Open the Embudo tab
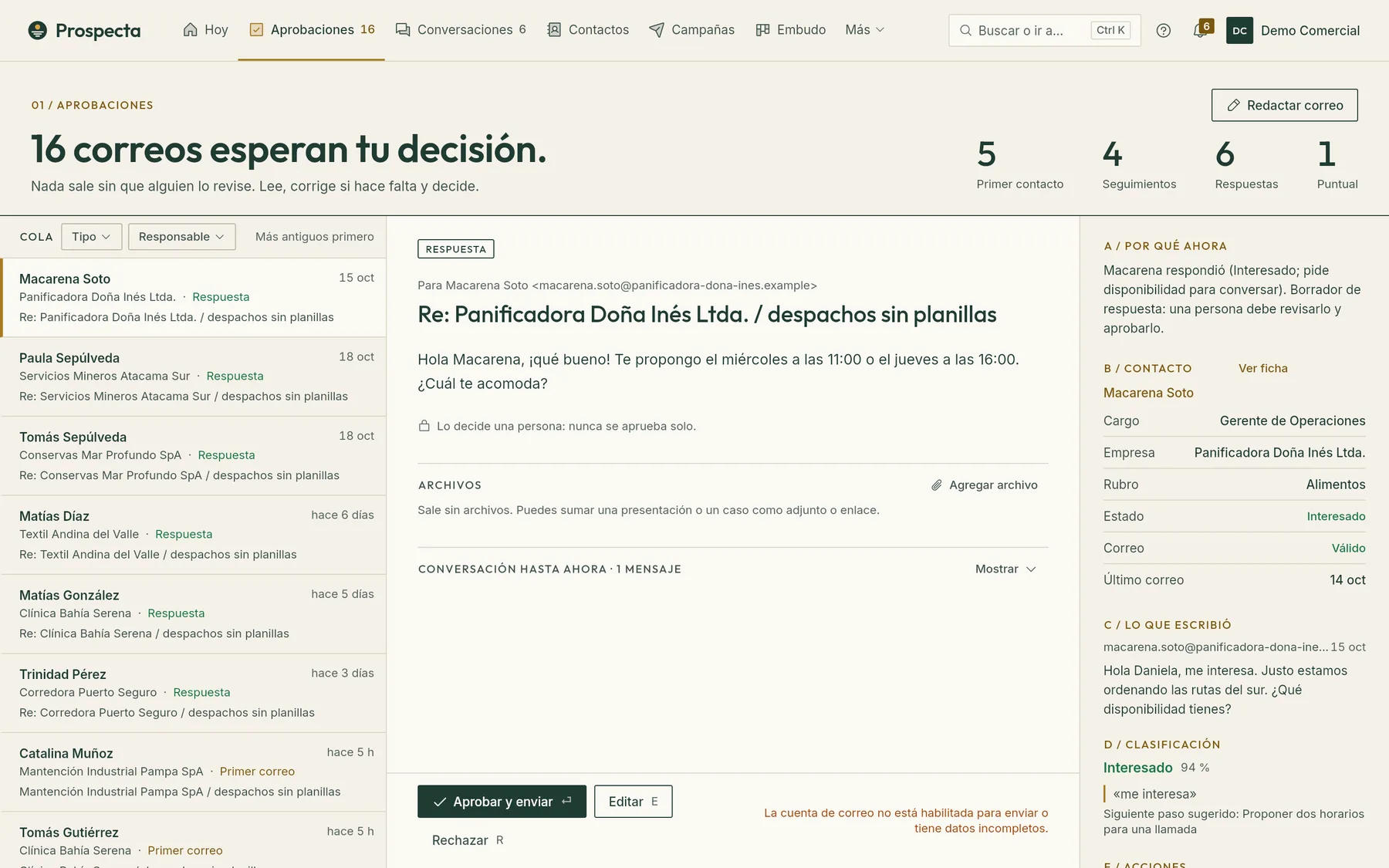This screenshot has height=868, width=1389. 790,29
